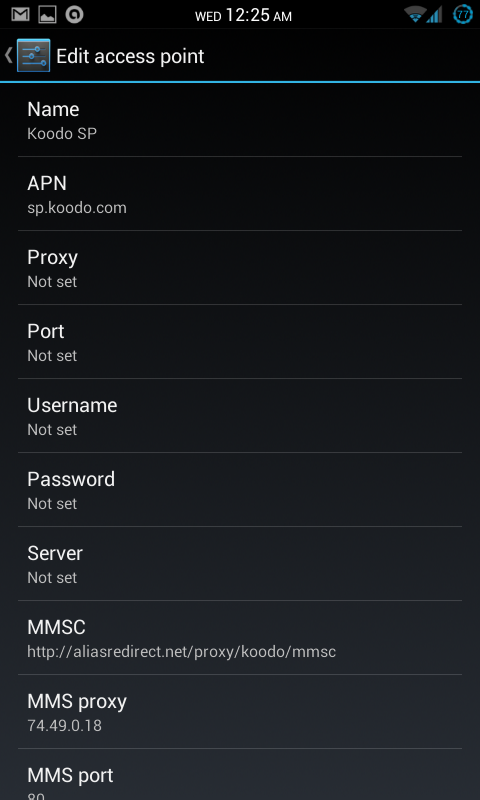
Task: Edit the MMSC URL entry
Action: pyautogui.click(x=240, y=638)
